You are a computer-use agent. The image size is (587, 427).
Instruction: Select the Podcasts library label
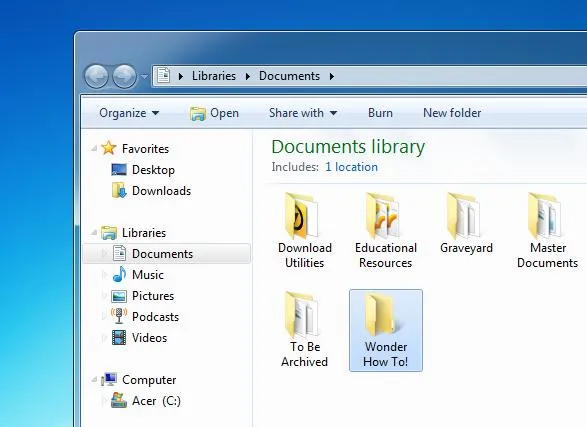click(155, 317)
